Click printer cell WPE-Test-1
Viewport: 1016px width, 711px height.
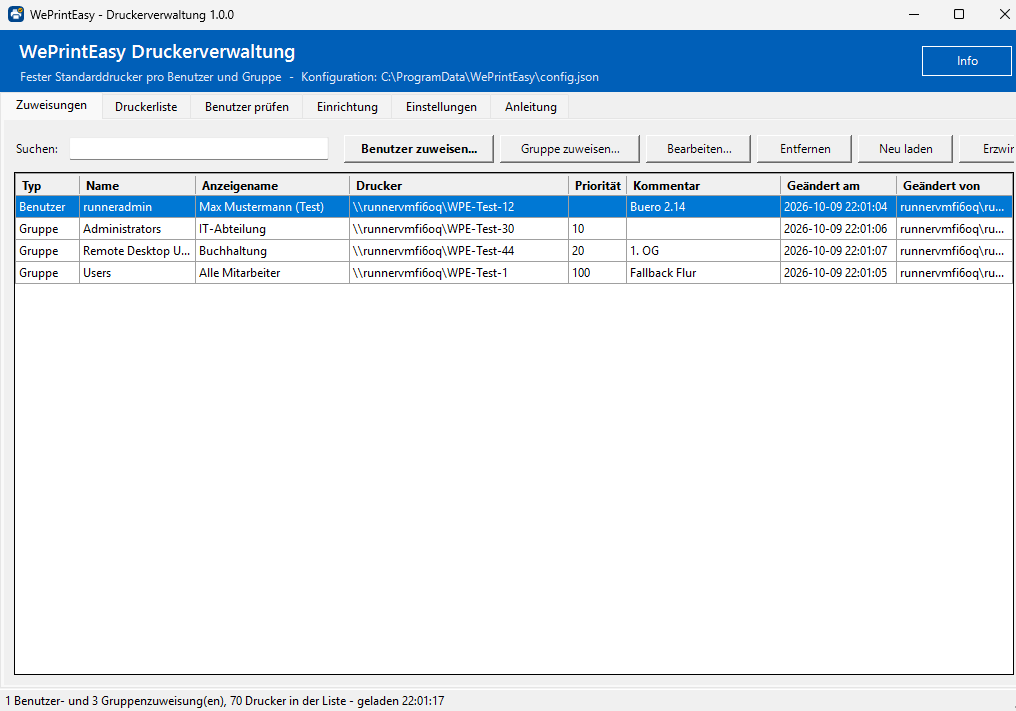tap(459, 273)
